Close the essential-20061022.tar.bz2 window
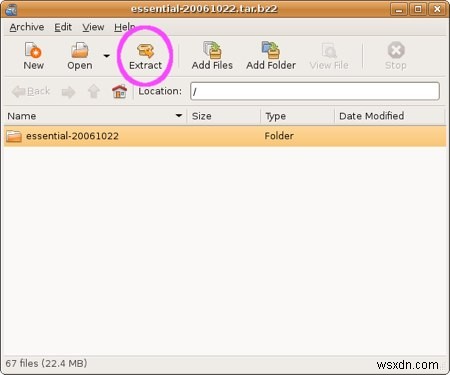This screenshot has height=375, width=450. 437,9
